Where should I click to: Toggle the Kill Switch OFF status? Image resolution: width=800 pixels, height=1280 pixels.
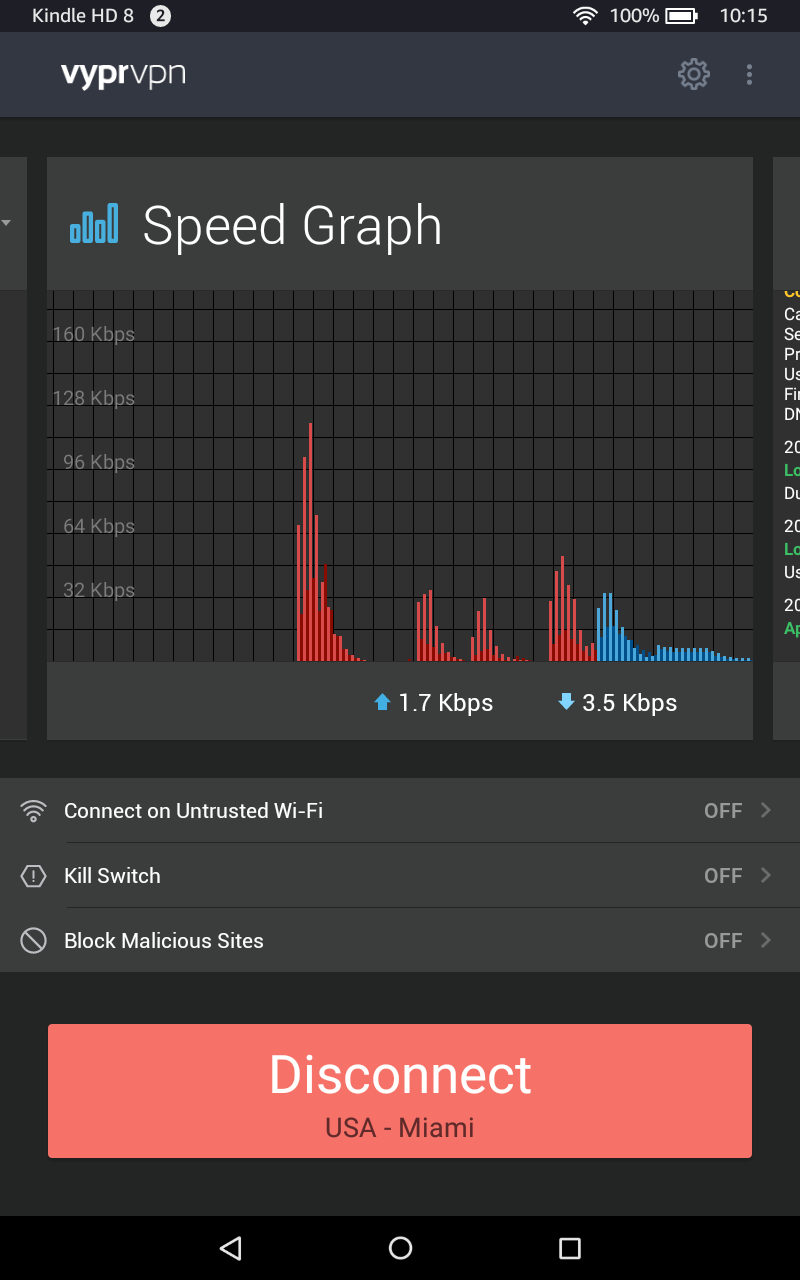click(x=723, y=876)
